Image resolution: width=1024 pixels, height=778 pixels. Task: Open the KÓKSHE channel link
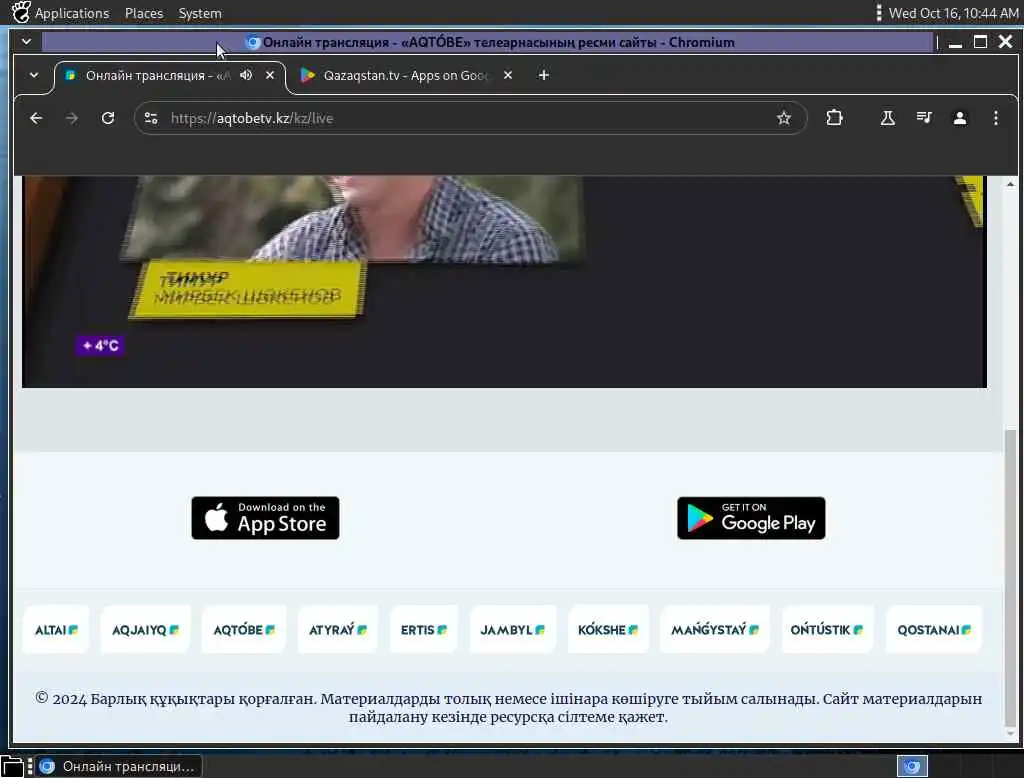pyautogui.click(x=608, y=630)
